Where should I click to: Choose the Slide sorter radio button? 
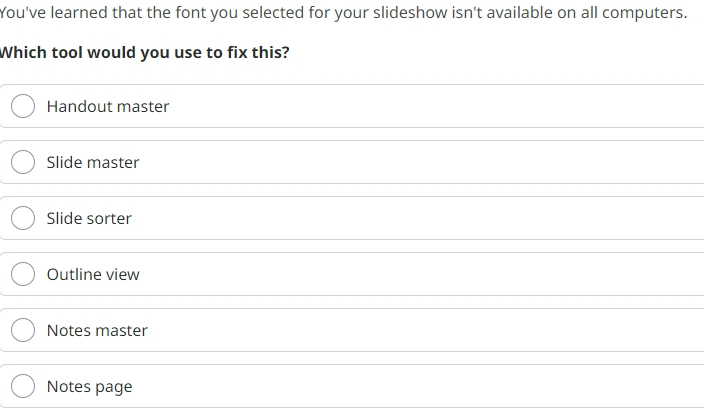coord(23,218)
